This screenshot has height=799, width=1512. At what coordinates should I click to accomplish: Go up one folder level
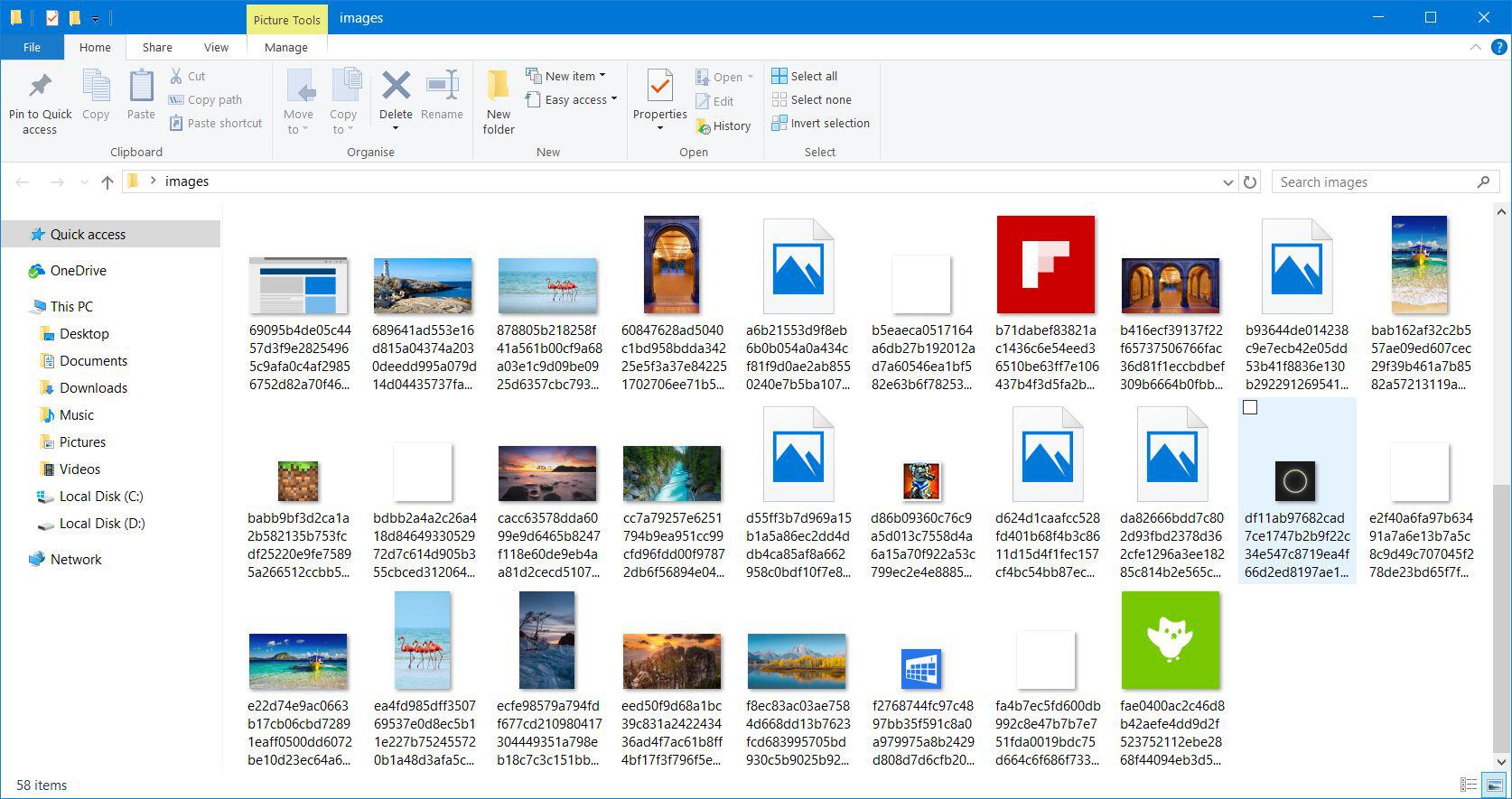click(107, 182)
